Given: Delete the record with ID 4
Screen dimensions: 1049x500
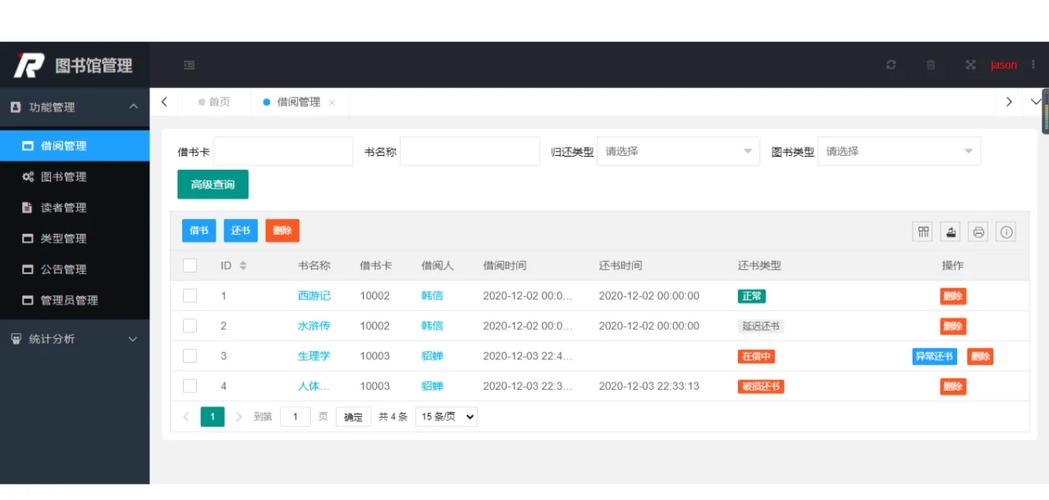Looking at the screenshot, I should point(953,386).
